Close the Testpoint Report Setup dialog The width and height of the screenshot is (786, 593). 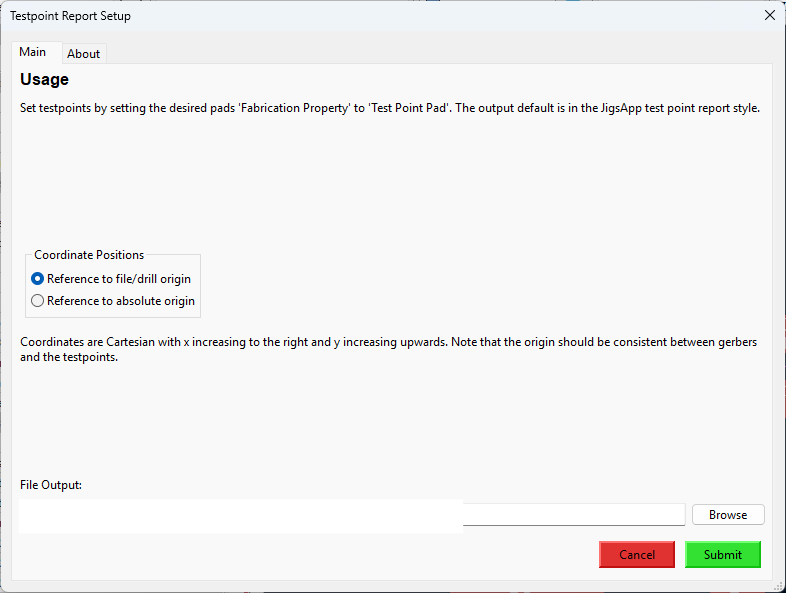pos(769,15)
